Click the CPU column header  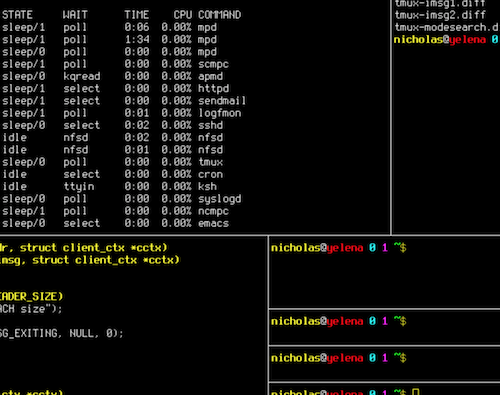pos(183,15)
